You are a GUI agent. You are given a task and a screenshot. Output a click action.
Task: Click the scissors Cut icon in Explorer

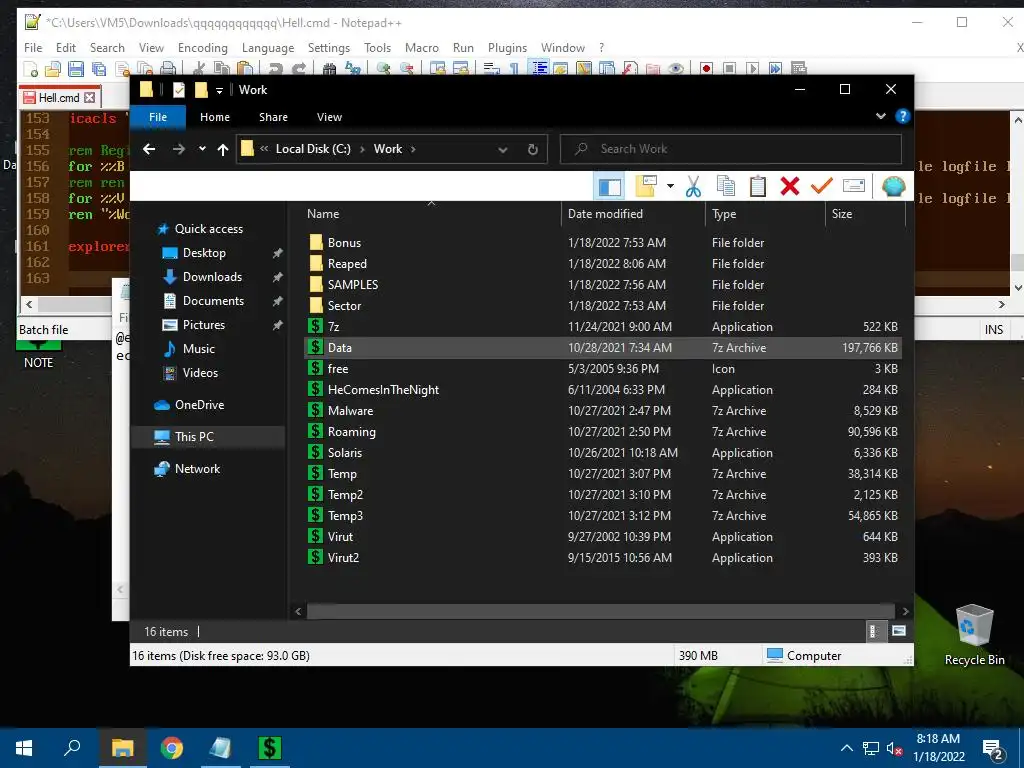[694, 187]
